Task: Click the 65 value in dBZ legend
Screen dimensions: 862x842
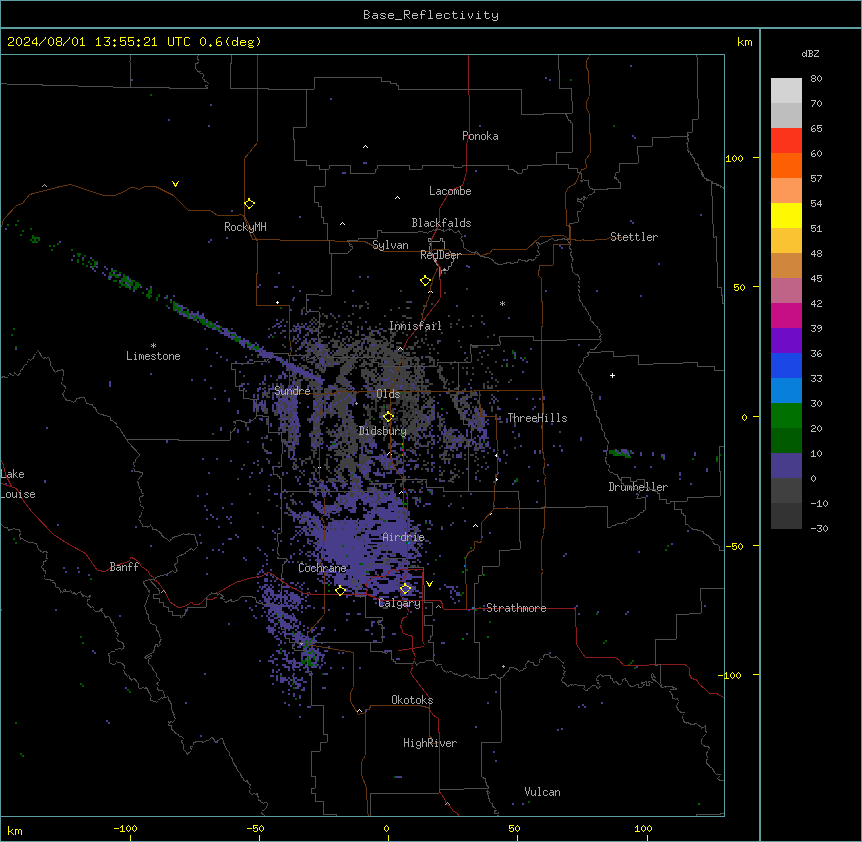Action: click(816, 128)
